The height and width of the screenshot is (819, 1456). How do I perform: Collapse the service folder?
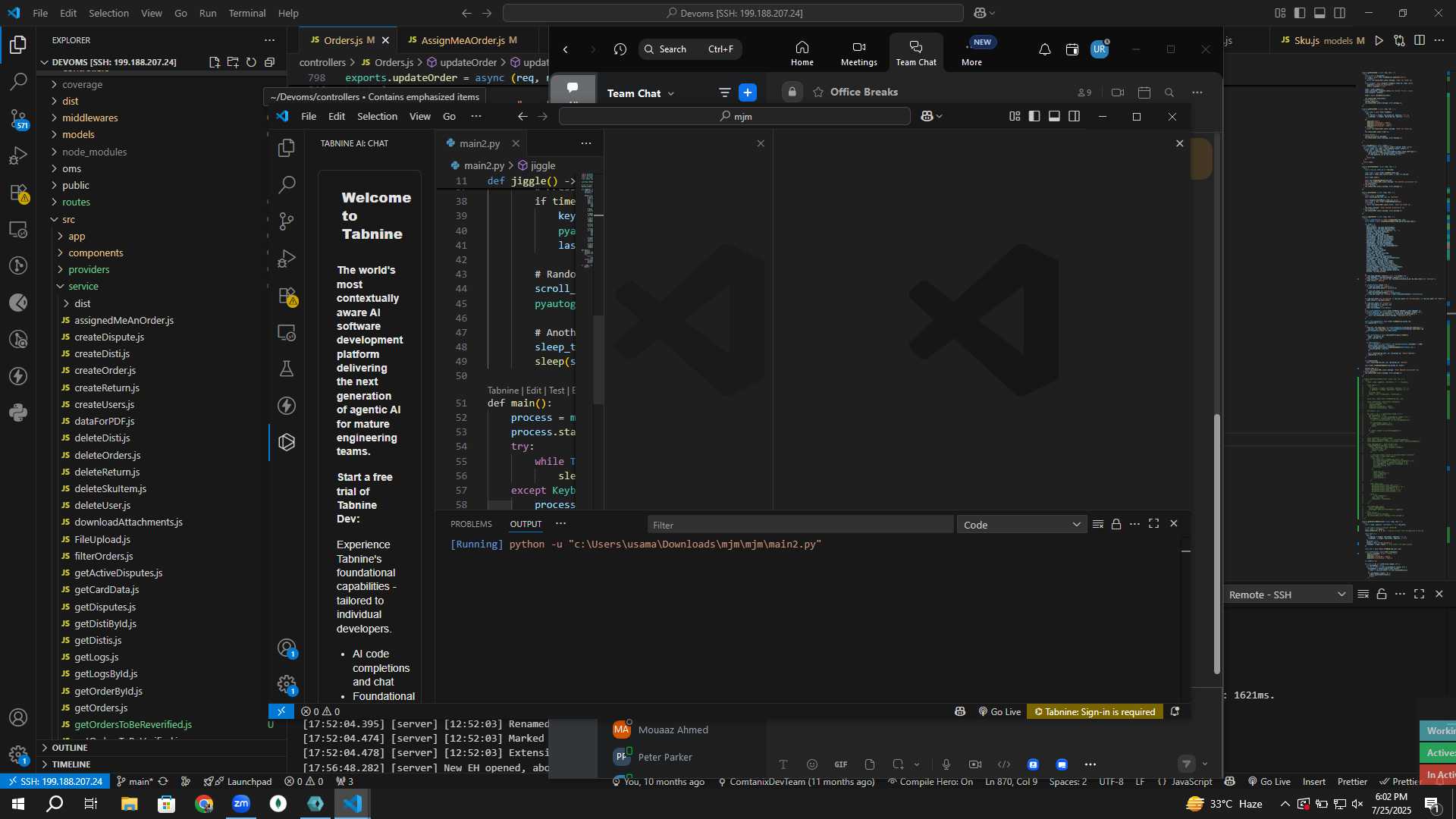[83, 286]
